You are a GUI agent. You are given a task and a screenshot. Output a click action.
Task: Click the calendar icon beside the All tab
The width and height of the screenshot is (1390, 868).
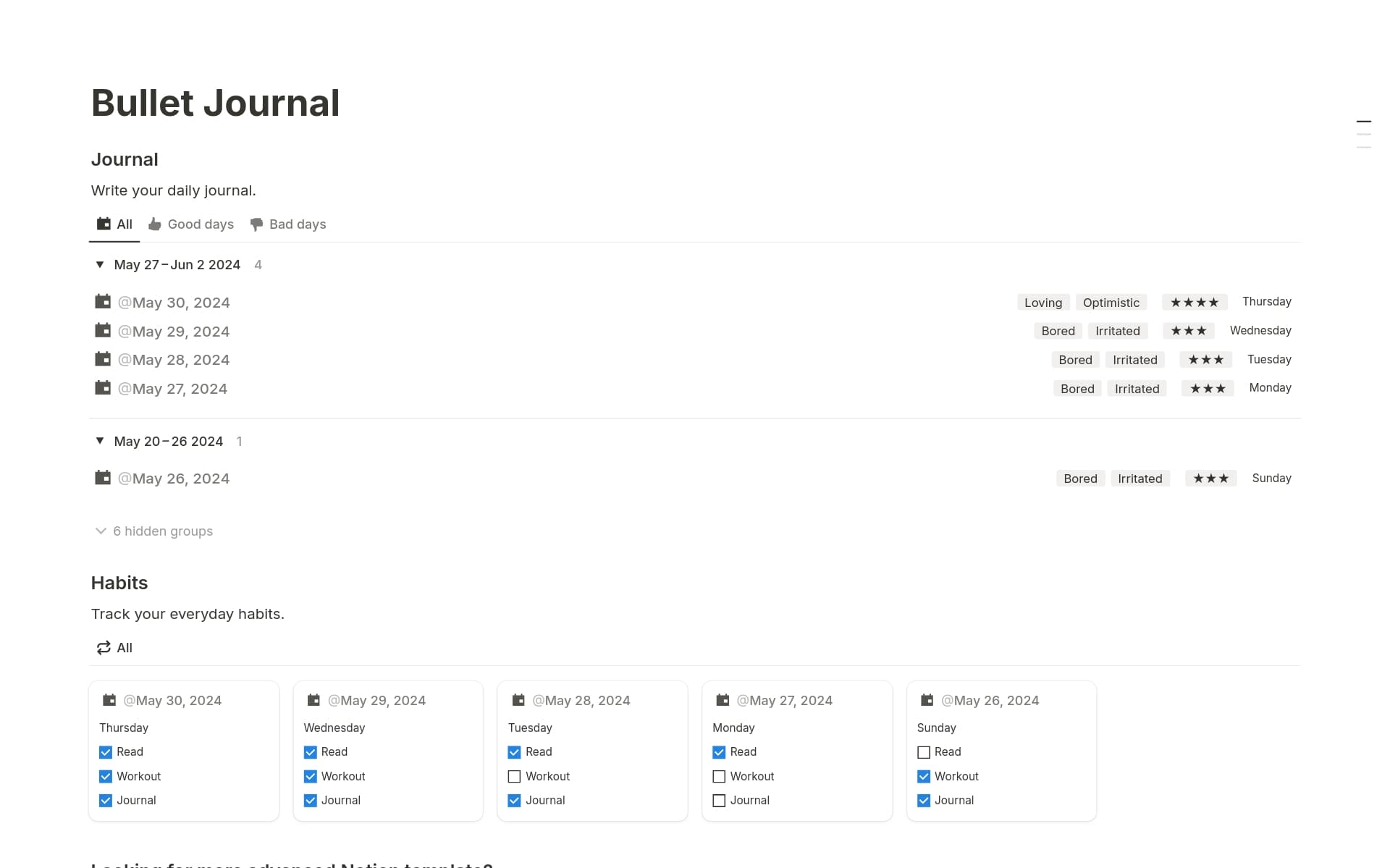[x=102, y=224]
